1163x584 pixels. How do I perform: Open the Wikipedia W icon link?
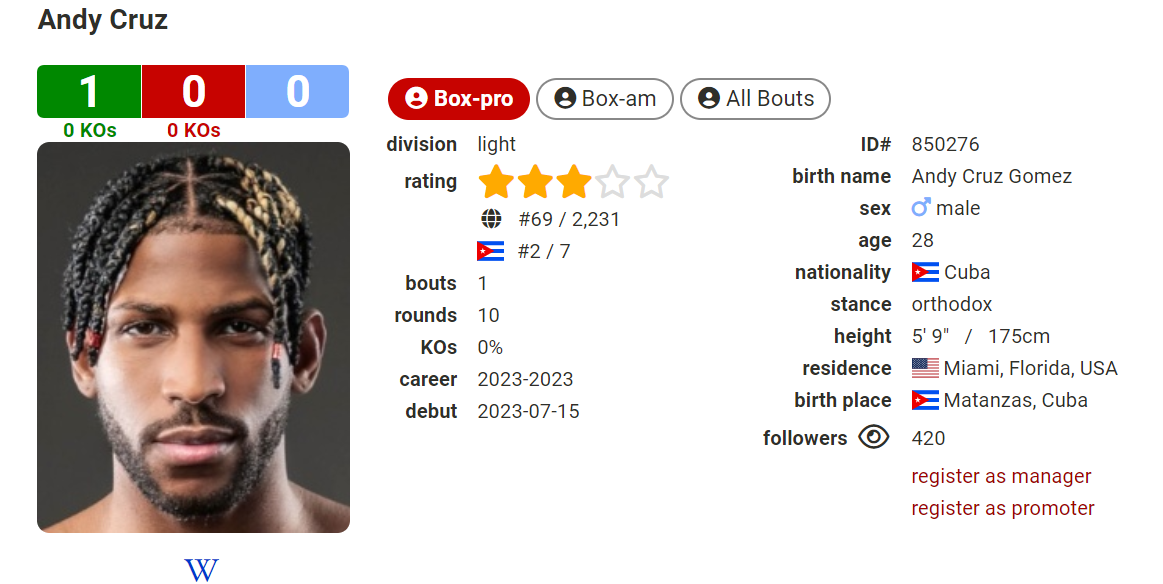tap(201, 570)
